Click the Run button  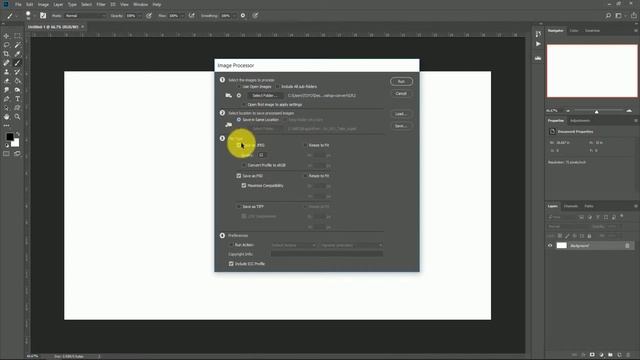401,82
